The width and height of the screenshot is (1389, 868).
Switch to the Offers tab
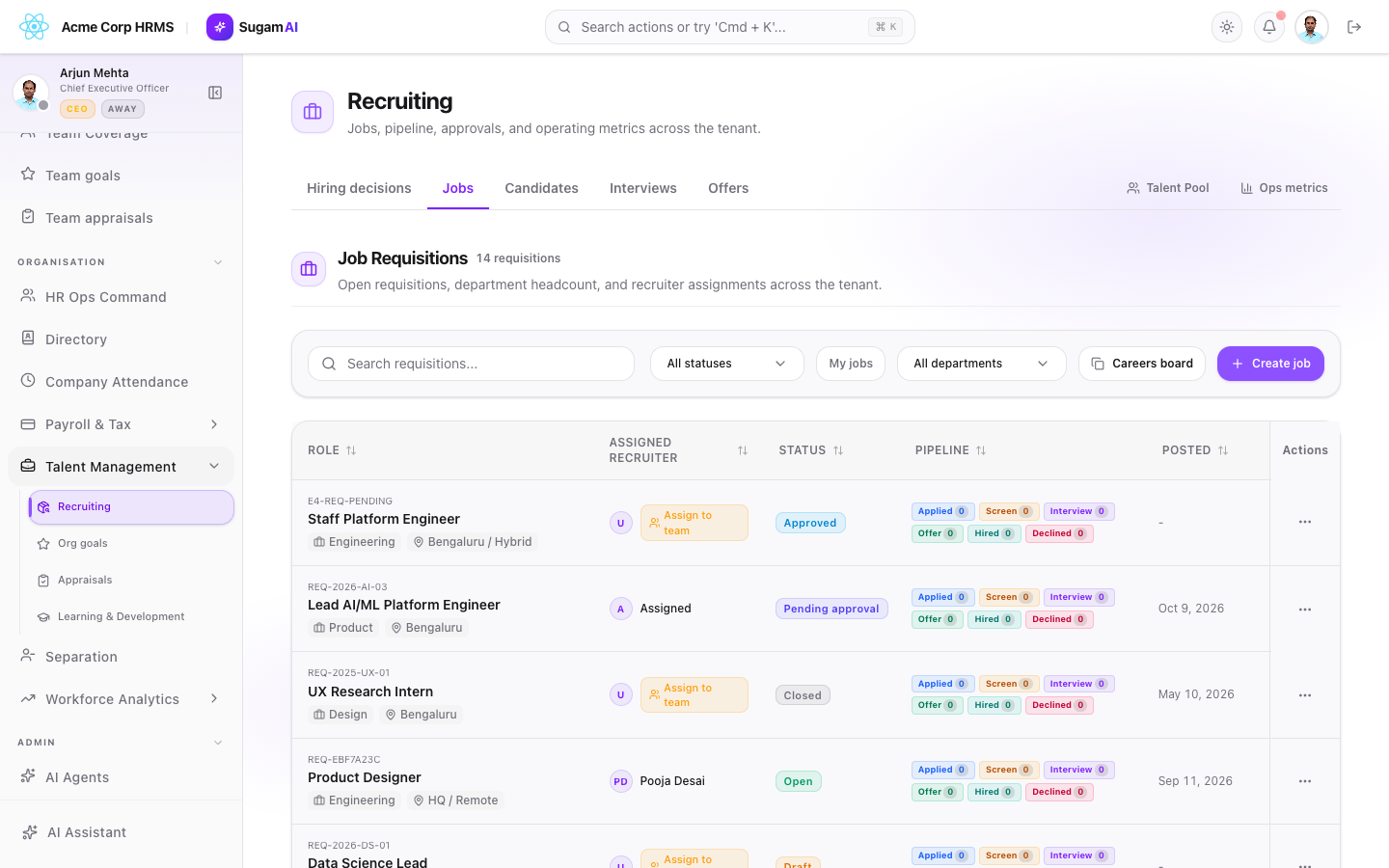coord(728,188)
